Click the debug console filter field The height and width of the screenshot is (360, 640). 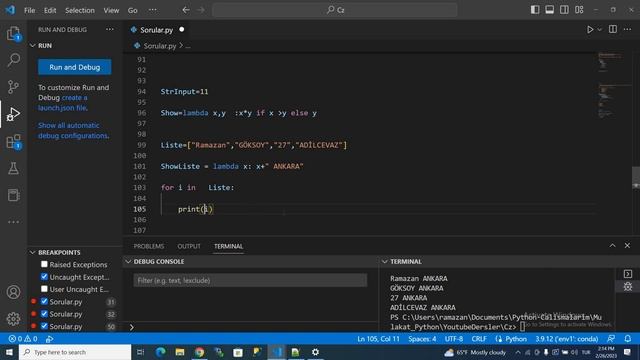[x=250, y=280]
